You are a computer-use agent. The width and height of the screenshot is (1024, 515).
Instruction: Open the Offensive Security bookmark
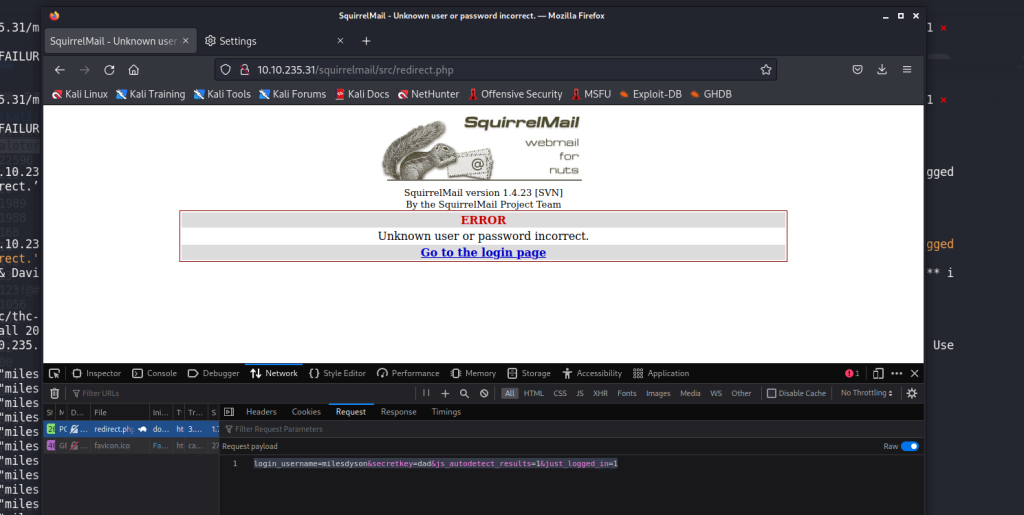tap(515, 94)
